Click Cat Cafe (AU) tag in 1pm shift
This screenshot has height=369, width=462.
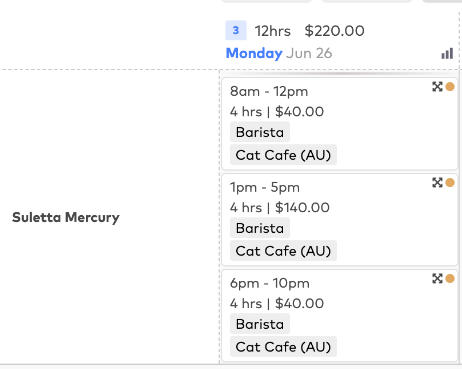283,251
